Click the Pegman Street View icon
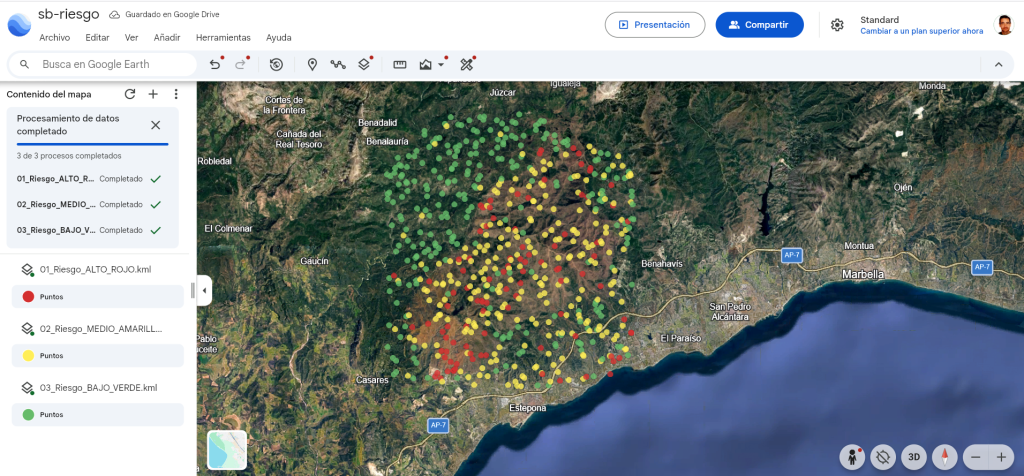 852,457
